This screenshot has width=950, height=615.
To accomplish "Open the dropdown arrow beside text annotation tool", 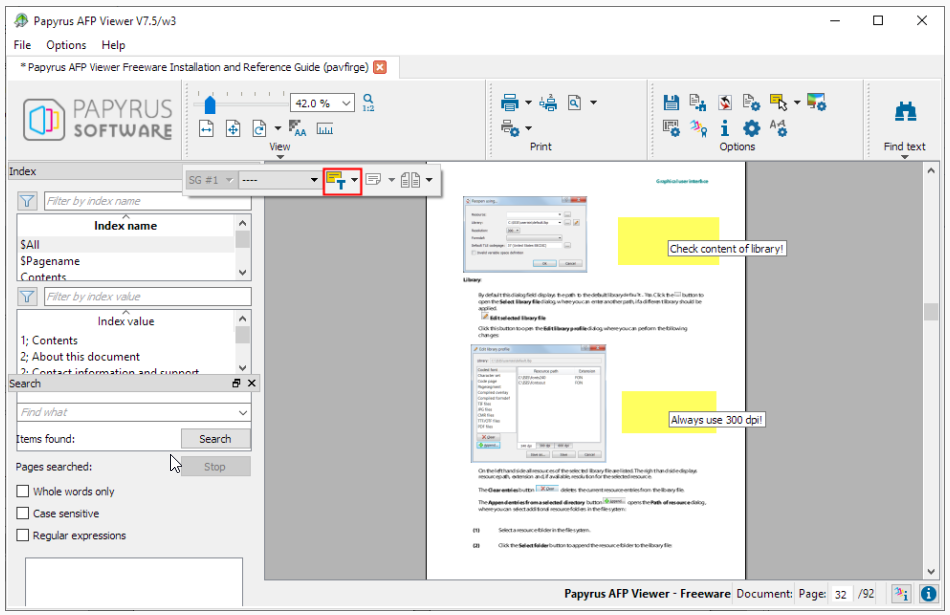I will pos(354,180).
